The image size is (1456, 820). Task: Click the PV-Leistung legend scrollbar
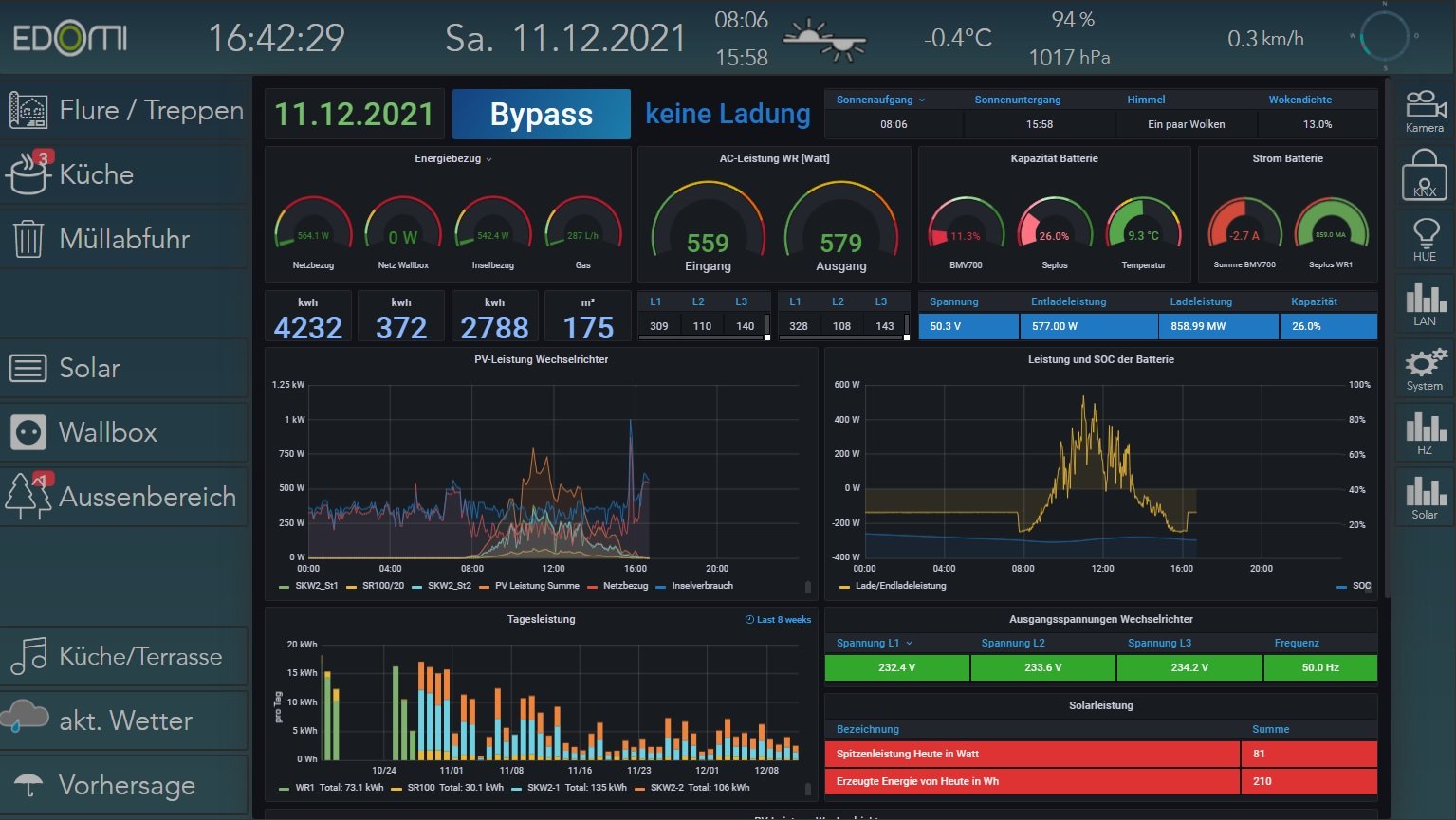coord(808,588)
